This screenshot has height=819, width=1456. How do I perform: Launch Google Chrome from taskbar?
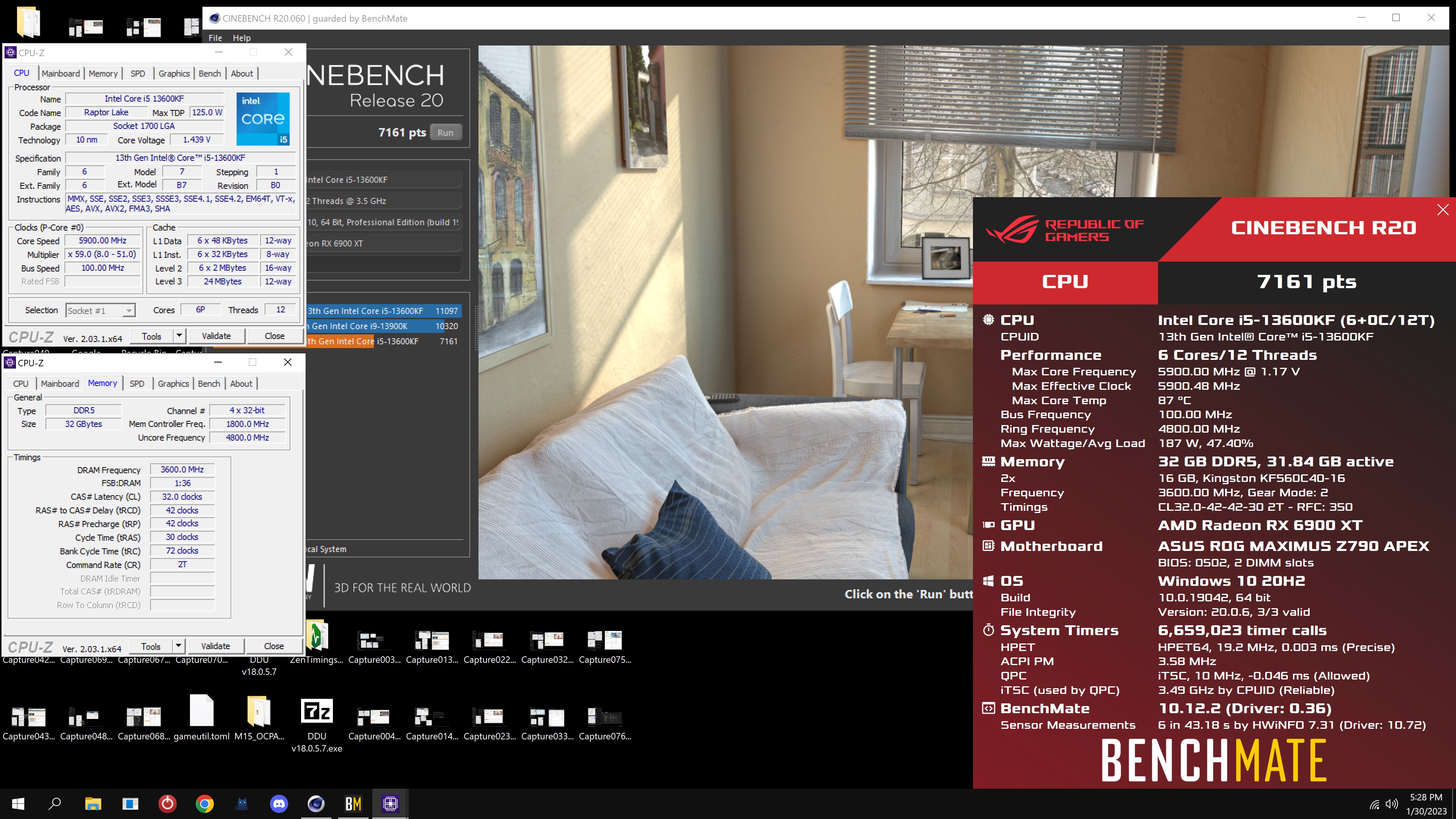(205, 803)
